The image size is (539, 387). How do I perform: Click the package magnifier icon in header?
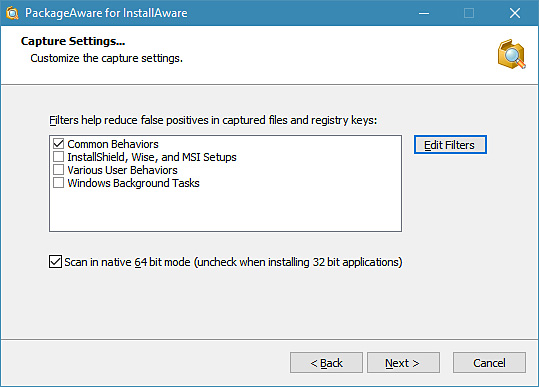tap(511, 54)
